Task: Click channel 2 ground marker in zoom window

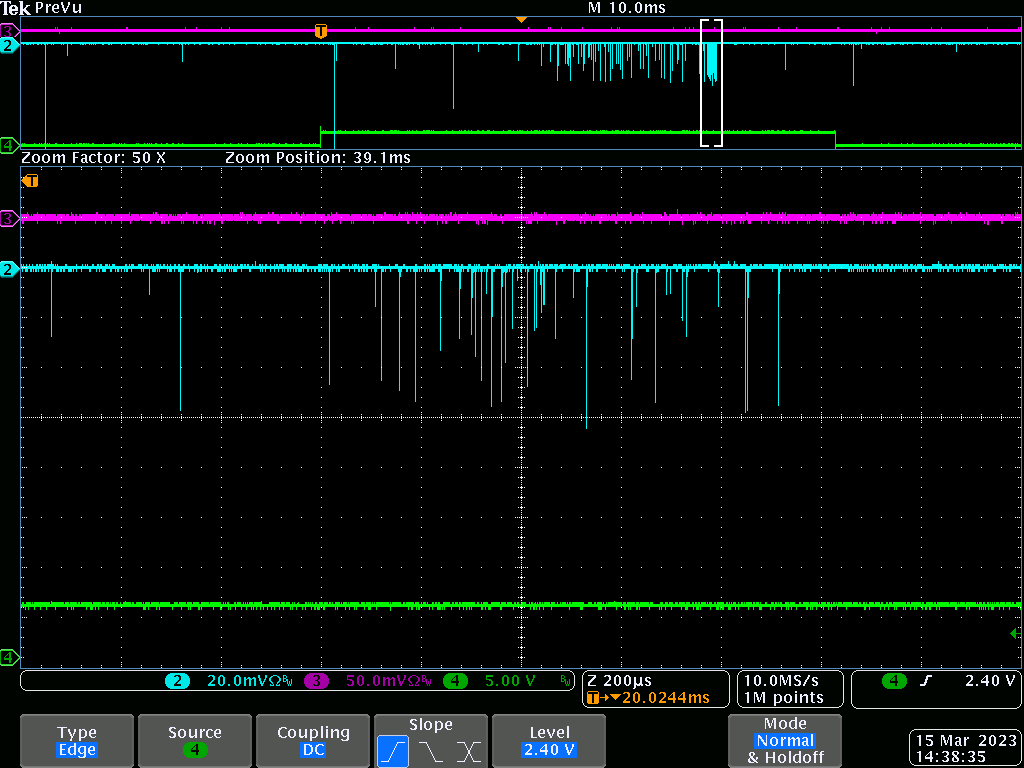Action: (x=9, y=269)
